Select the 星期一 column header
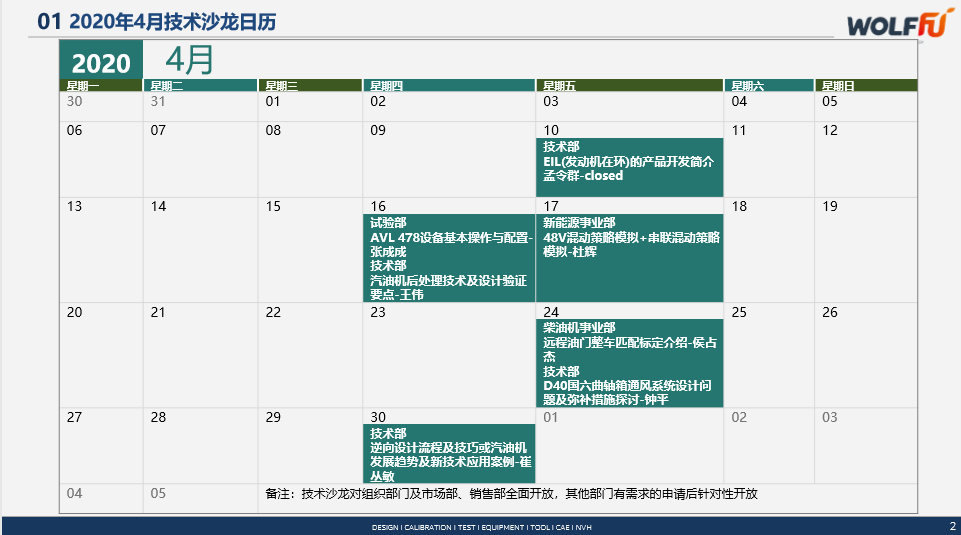Viewport: 961px width, 535px height. tap(101, 86)
